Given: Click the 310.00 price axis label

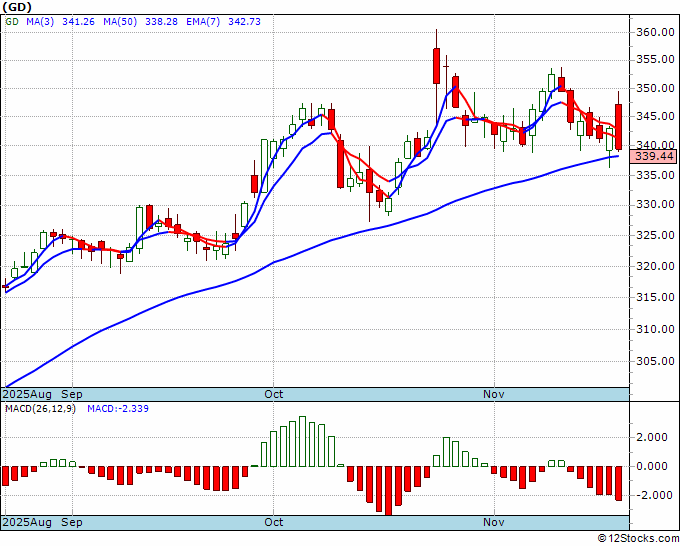Looking at the screenshot, I should (655, 330).
